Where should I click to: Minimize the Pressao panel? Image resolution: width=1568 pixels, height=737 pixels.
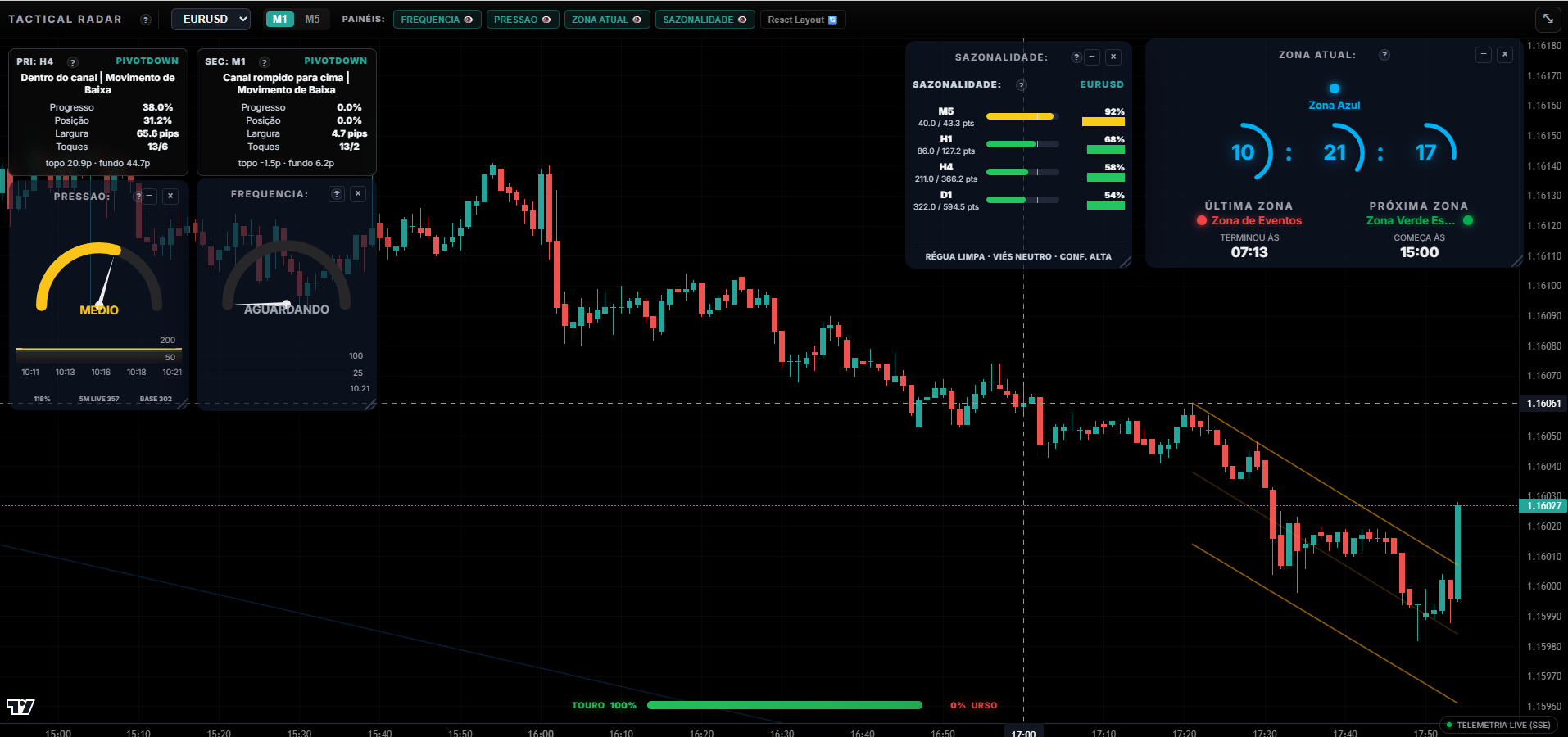tap(150, 196)
